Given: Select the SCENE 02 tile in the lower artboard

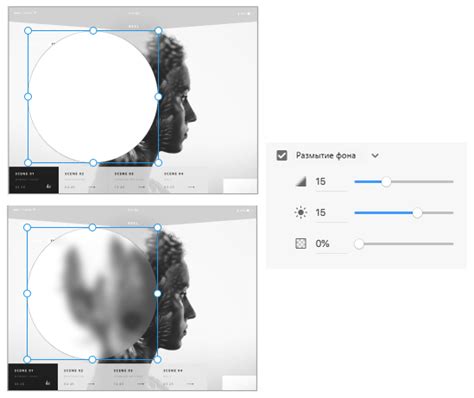Looking at the screenshot, I should [x=82, y=377].
